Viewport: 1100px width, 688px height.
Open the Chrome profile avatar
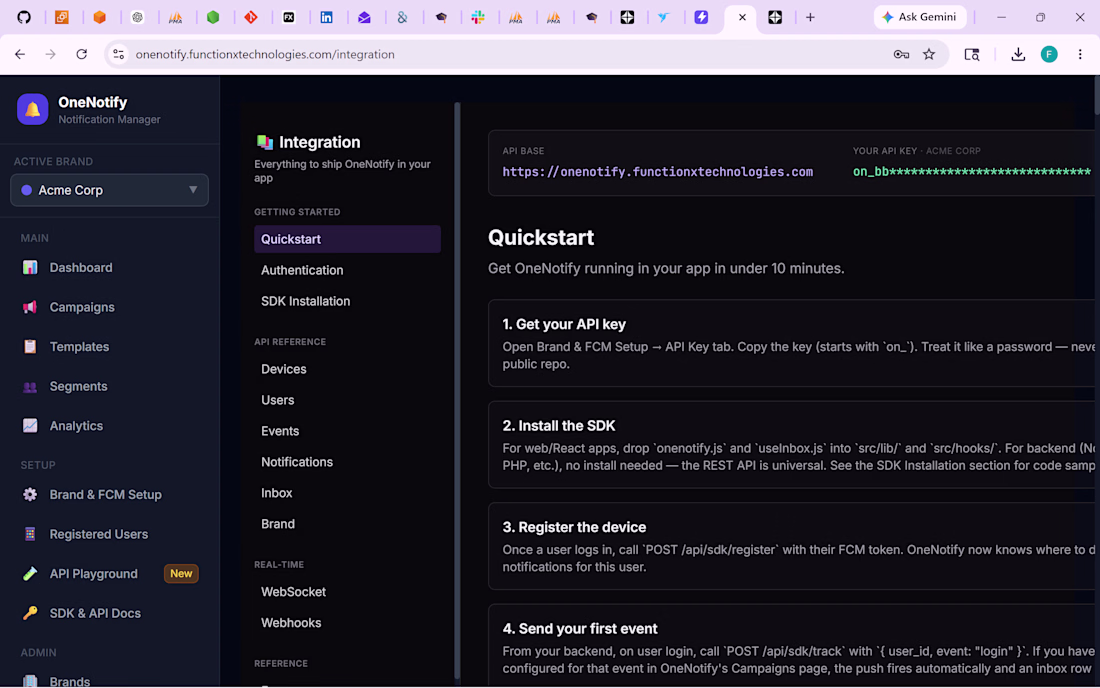[x=1049, y=54]
